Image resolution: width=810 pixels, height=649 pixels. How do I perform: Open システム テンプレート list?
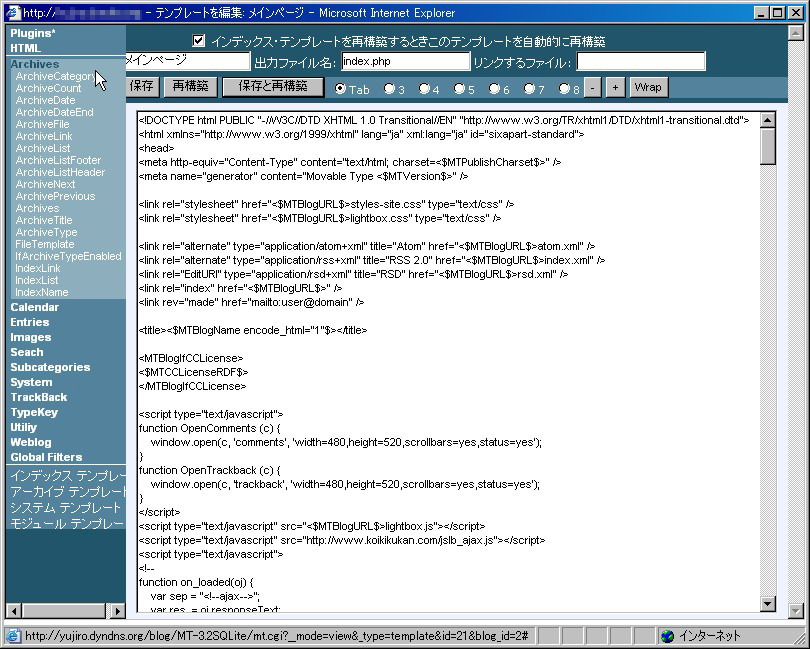66,507
